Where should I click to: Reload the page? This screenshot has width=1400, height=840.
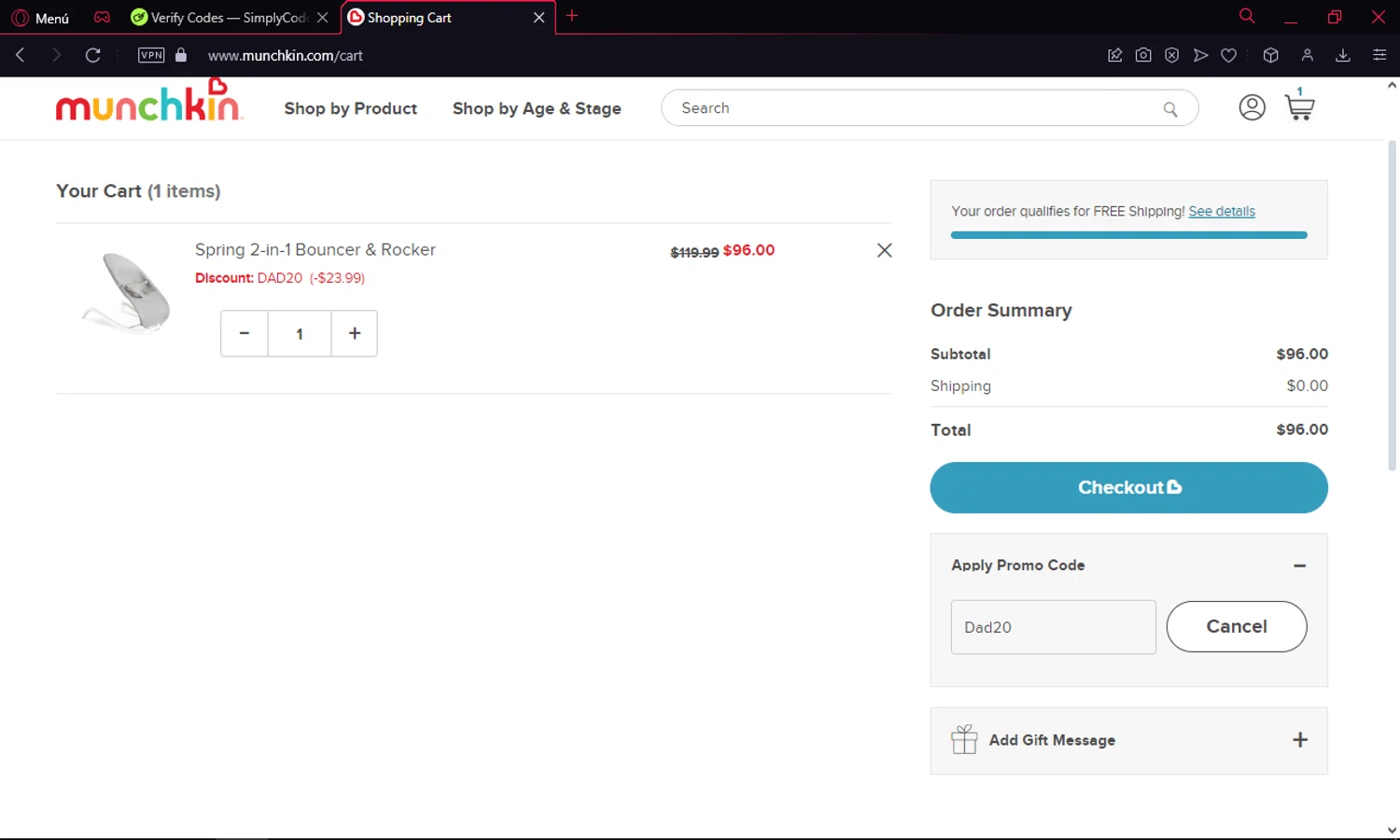point(92,55)
